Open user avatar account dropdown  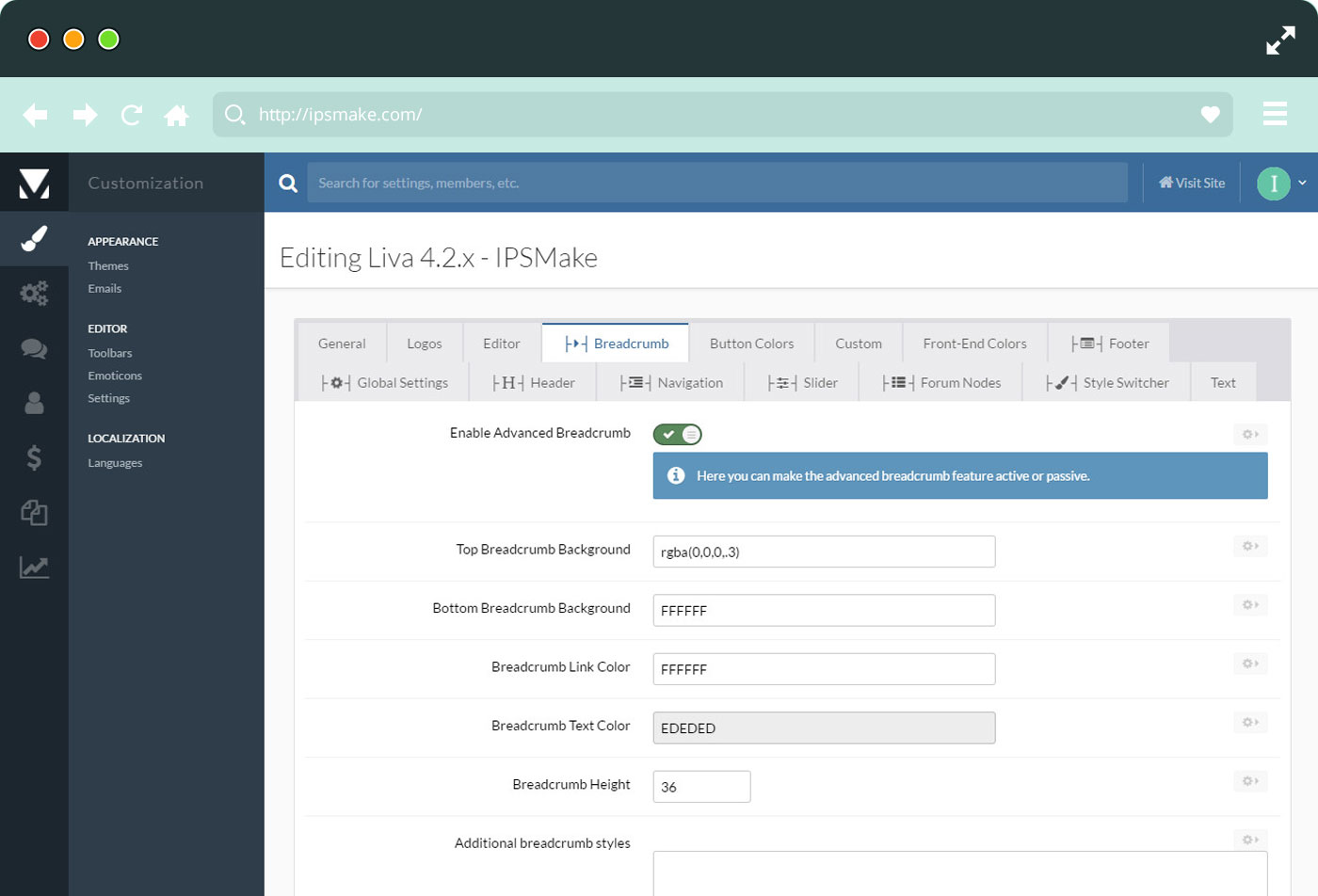click(x=1281, y=183)
